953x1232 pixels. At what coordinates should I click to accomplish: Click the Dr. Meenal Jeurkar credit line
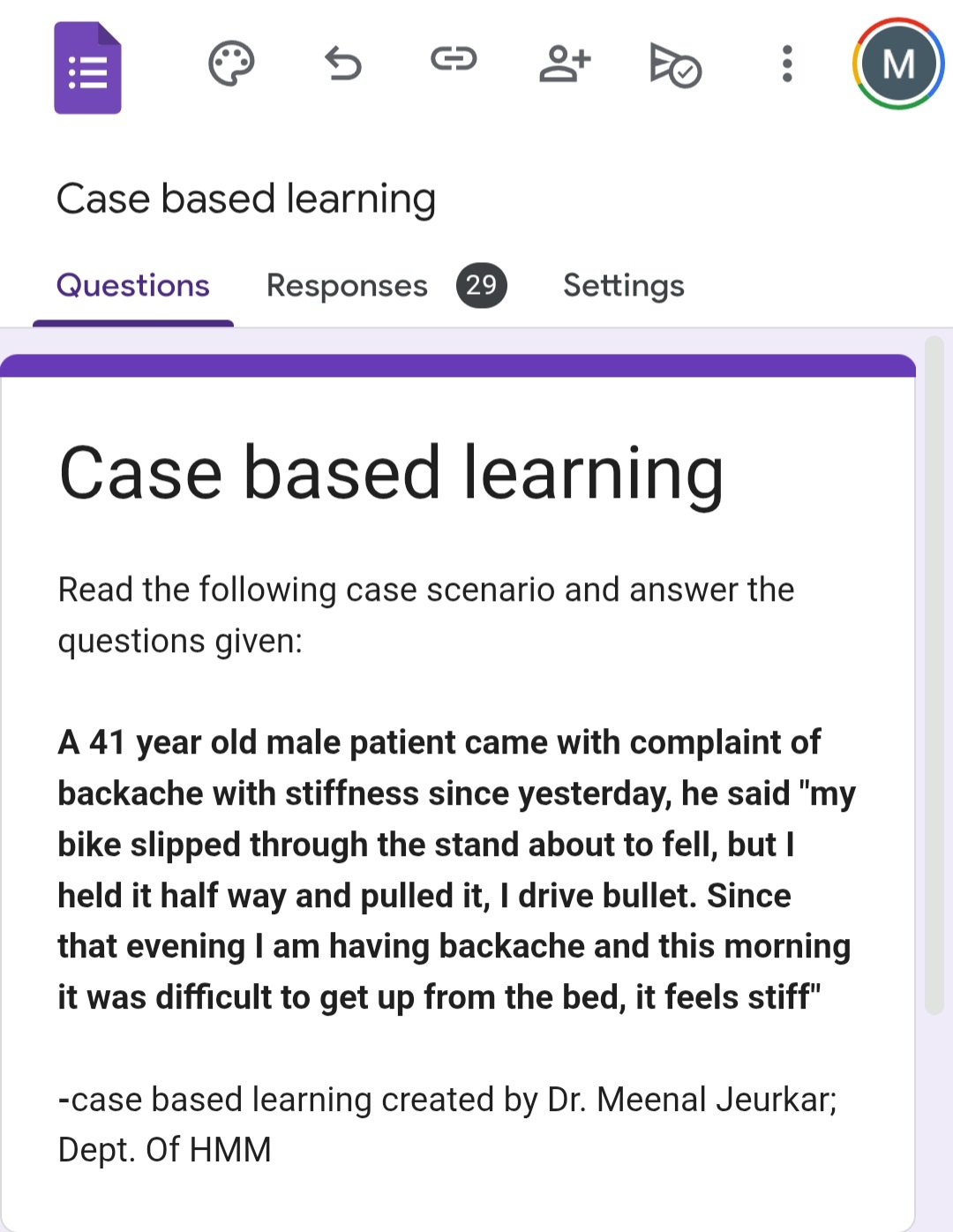[x=446, y=1100]
